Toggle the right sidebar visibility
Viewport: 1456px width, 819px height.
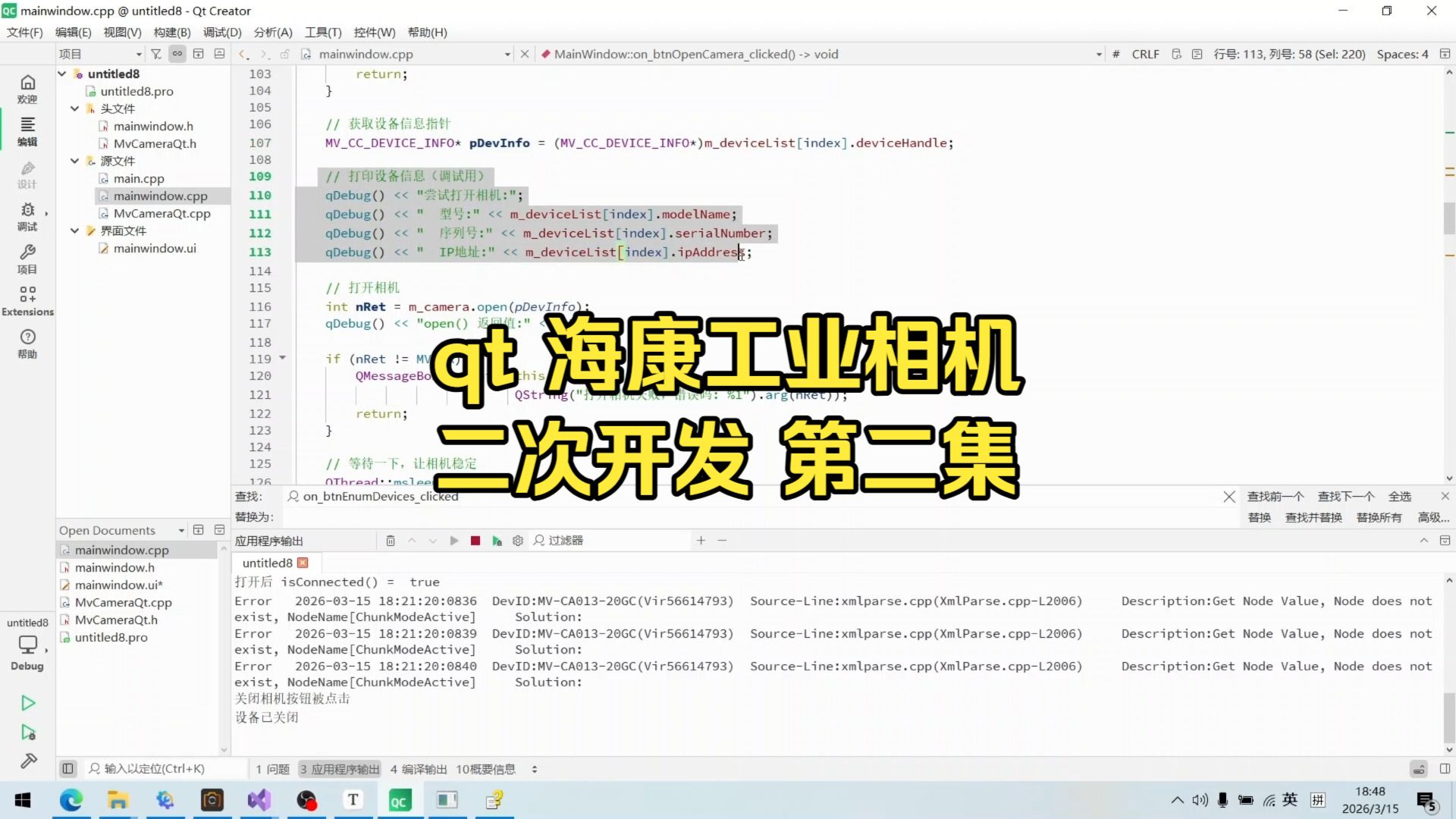(1445, 769)
